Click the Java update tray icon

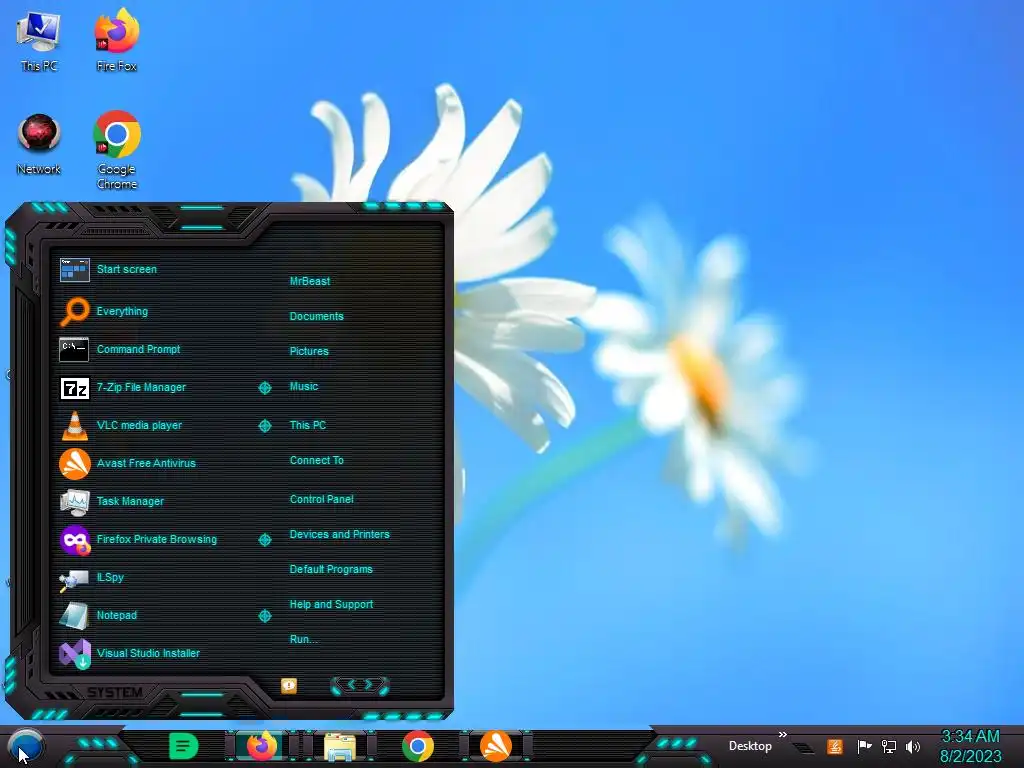tap(835, 746)
